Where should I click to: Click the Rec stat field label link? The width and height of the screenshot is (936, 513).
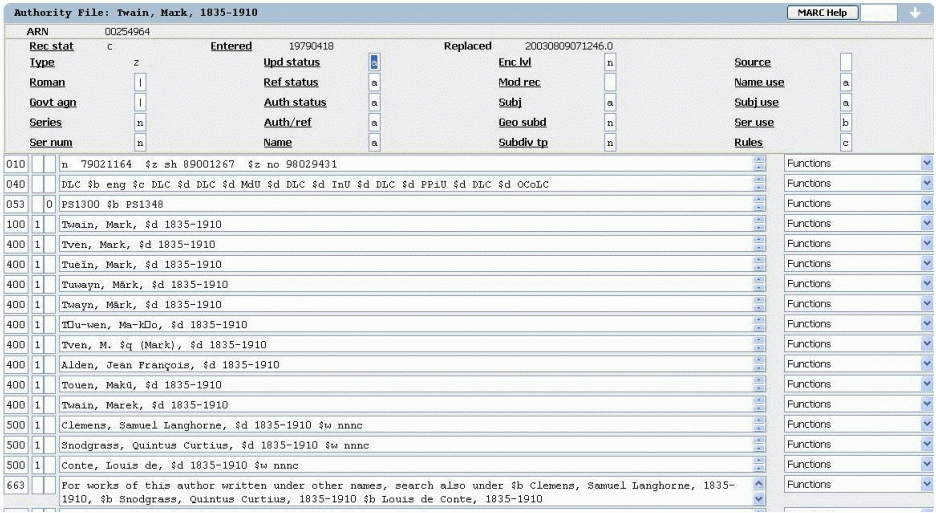click(51, 46)
